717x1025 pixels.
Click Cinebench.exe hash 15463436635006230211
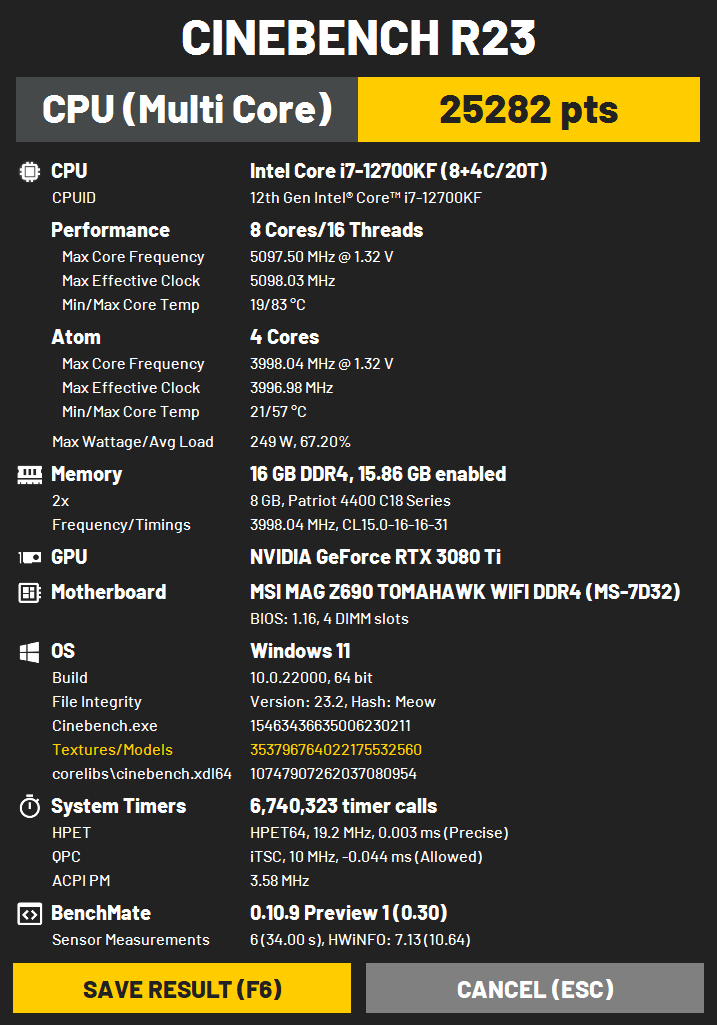[330, 726]
